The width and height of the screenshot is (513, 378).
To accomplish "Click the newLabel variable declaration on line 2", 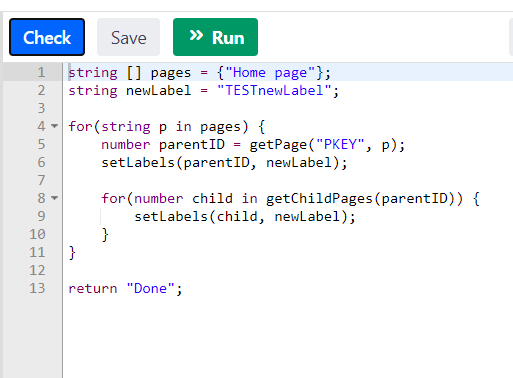I will tap(158, 91).
